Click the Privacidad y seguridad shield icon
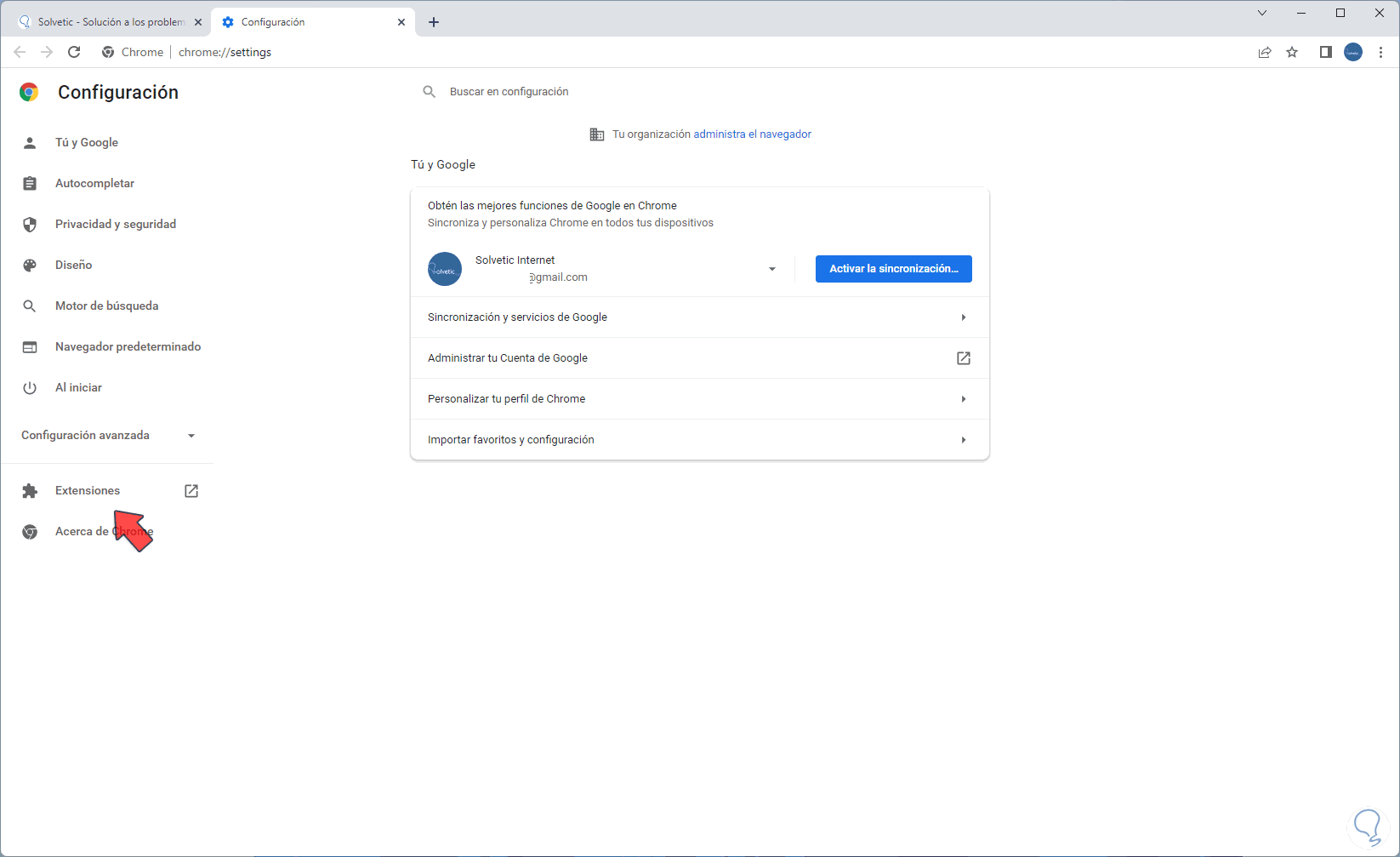Screen dimensions: 1400x857 30,224
